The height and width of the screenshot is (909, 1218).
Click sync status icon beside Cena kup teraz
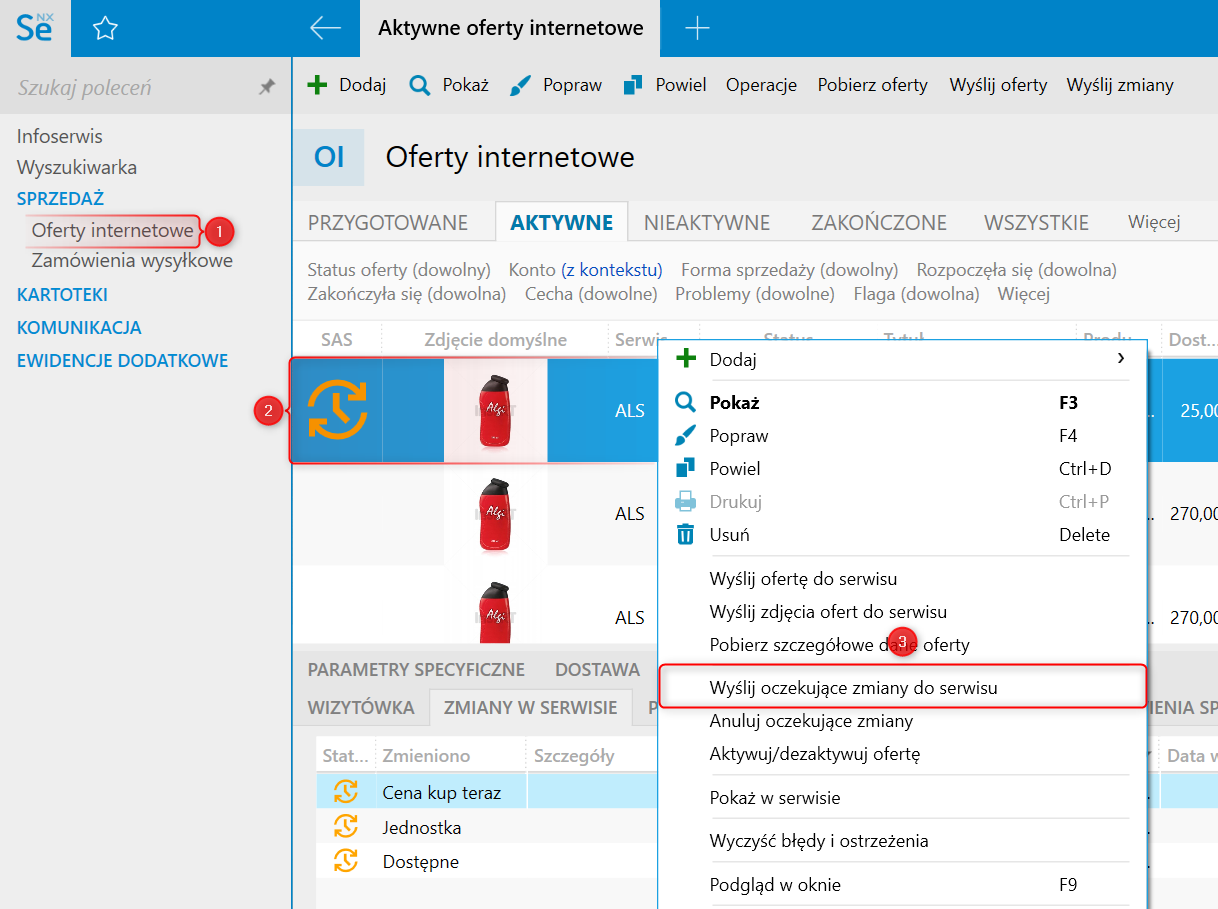coord(345,792)
